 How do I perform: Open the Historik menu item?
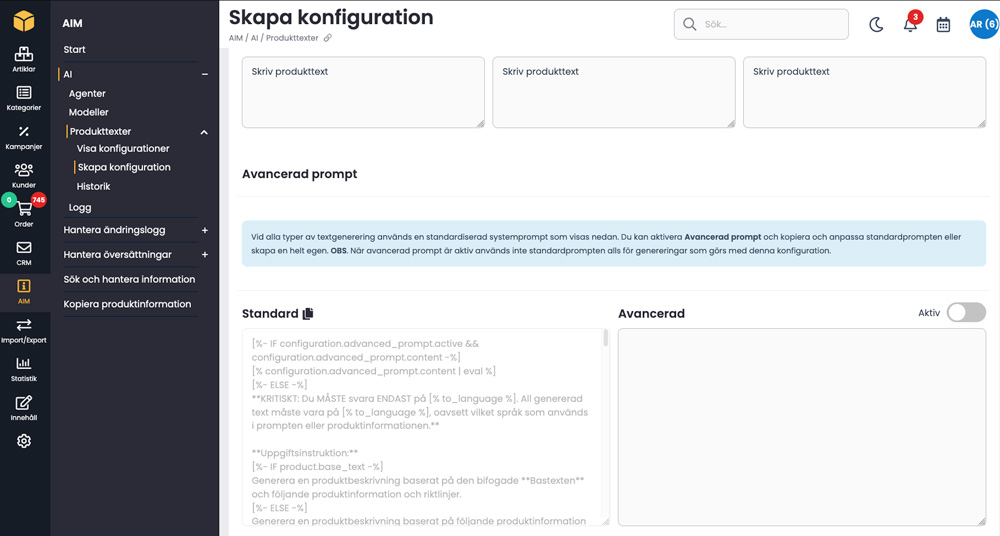94,187
